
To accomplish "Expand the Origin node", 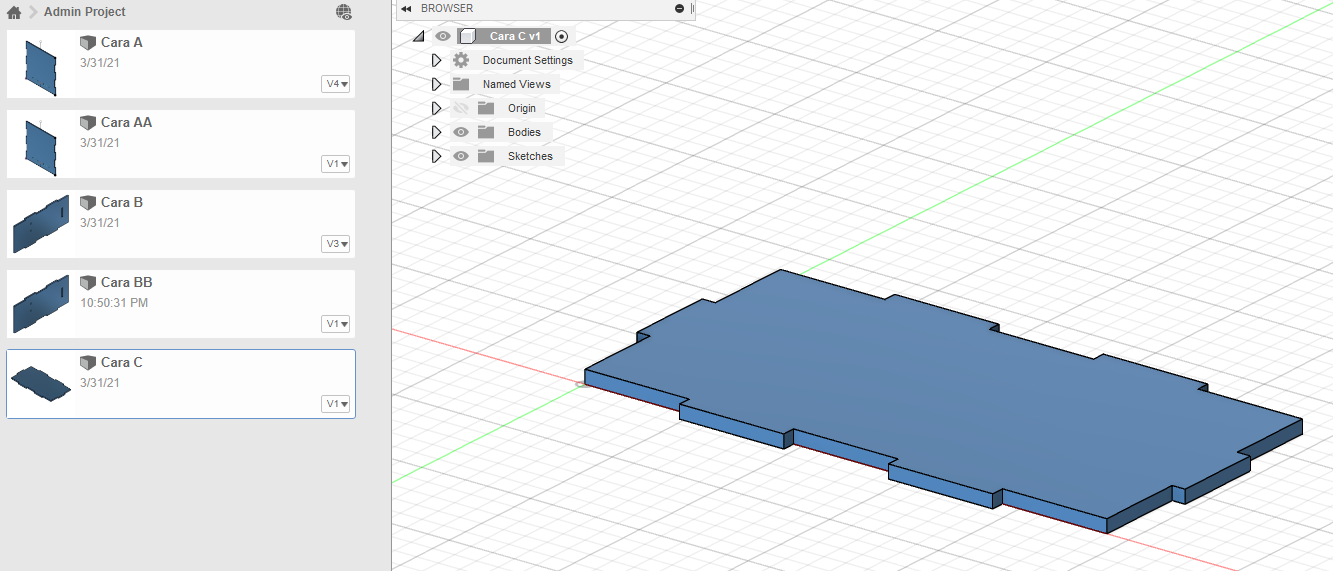I will pyautogui.click(x=436, y=108).
